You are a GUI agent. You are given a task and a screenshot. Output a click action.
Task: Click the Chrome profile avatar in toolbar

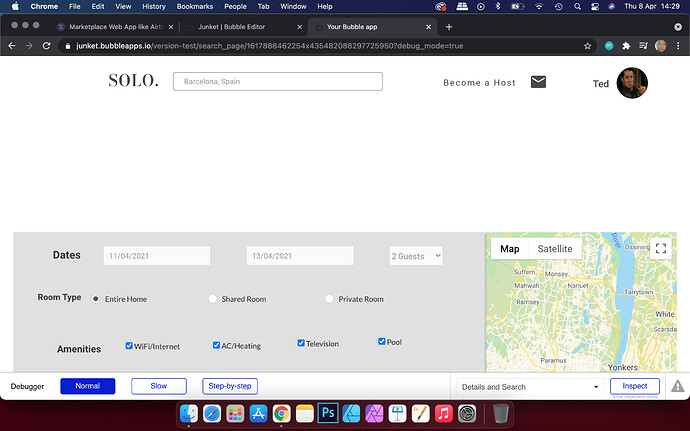[661, 46]
